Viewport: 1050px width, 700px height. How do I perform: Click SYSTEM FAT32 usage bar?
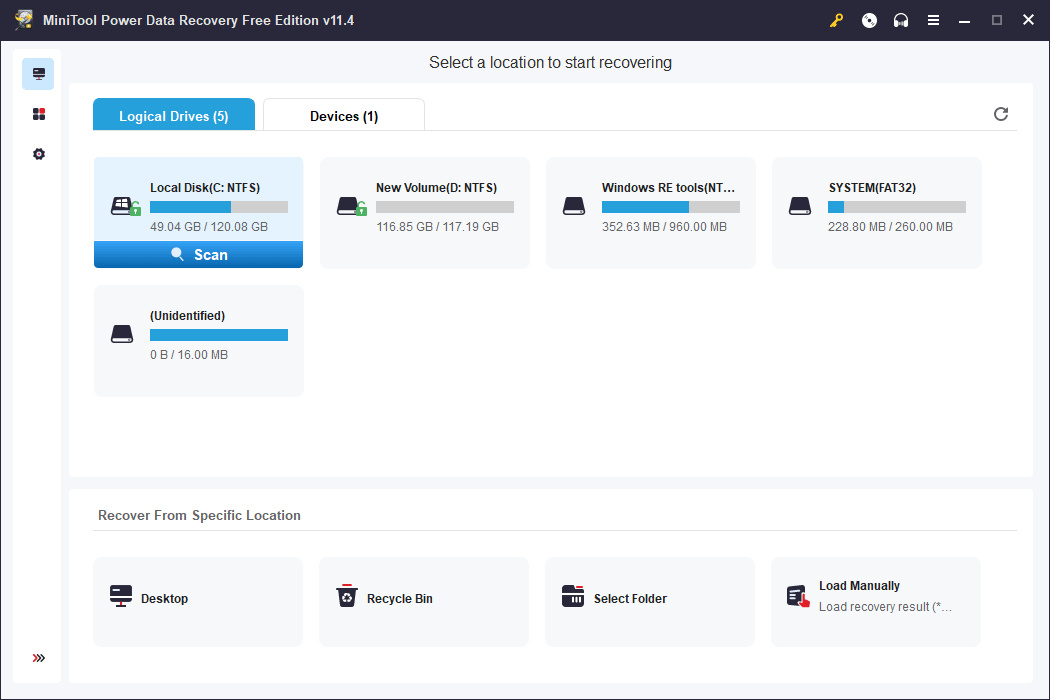(x=897, y=207)
